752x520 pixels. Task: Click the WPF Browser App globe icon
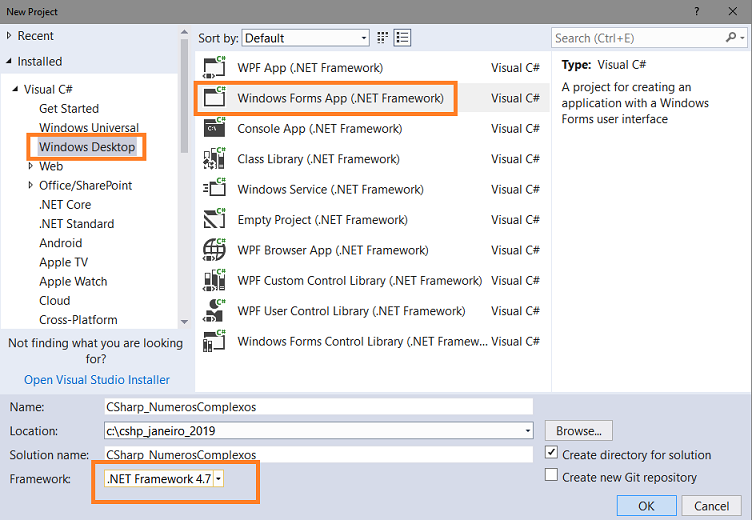click(x=214, y=250)
